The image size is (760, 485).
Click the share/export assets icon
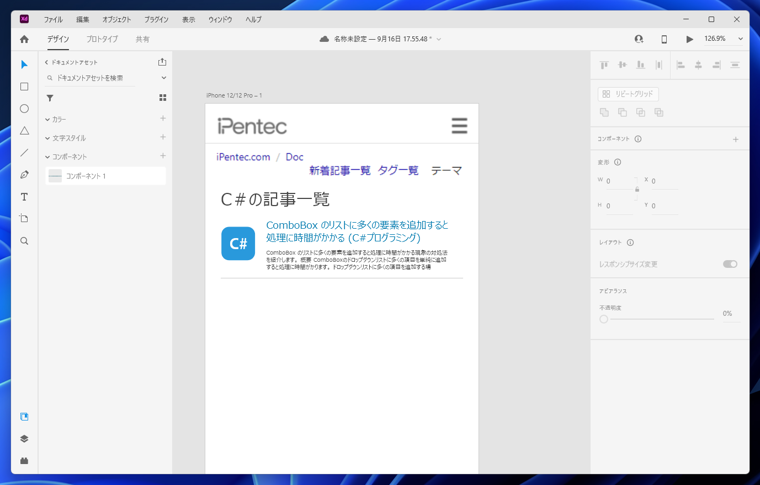[162, 62]
